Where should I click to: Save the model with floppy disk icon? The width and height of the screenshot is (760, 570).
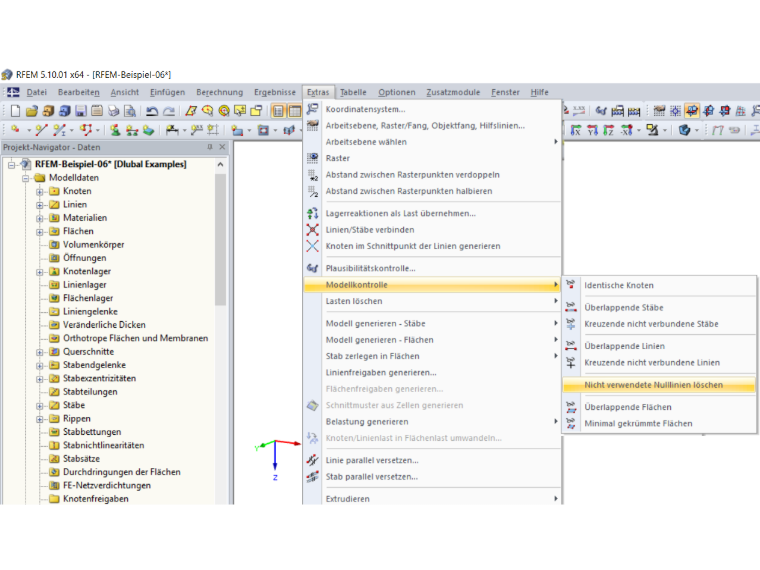[x=80, y=111]
